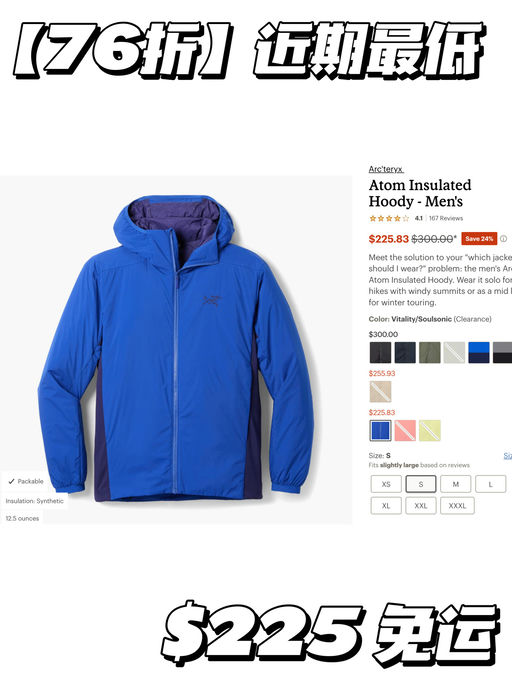Select the olive green color swatch
This screenshot has height=683, width=512.
430,352
